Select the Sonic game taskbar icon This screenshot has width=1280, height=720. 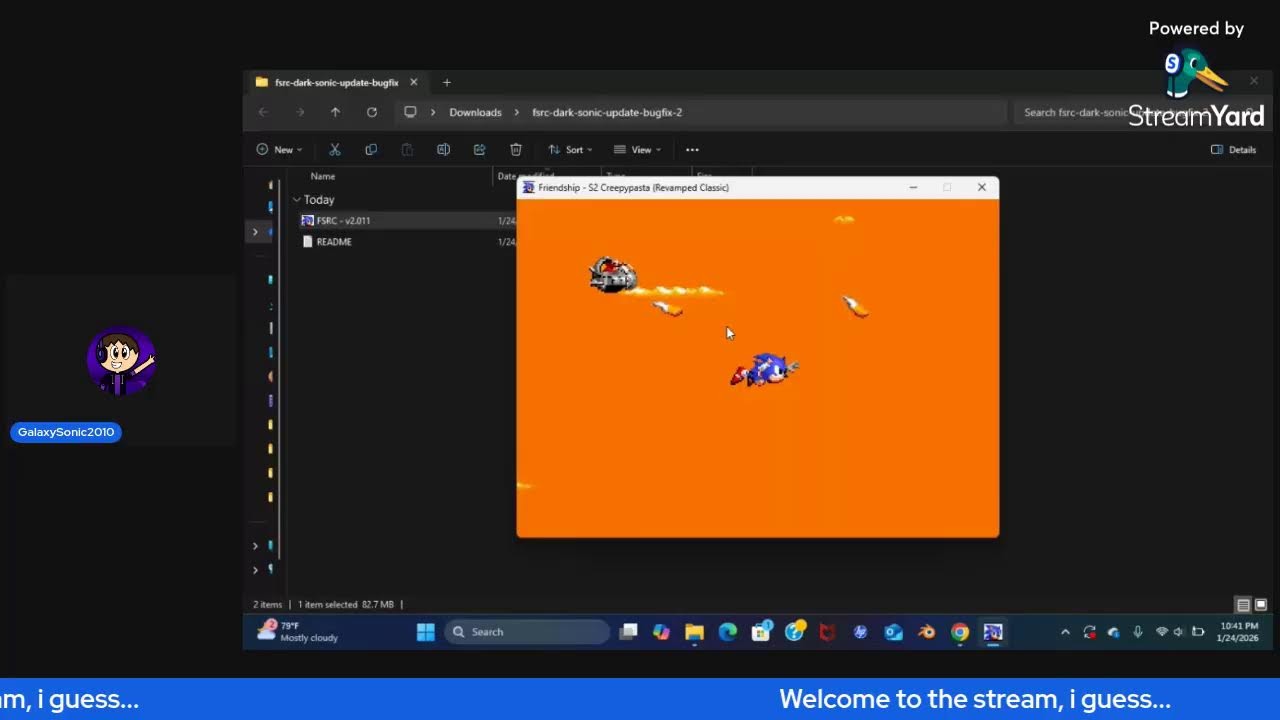(x=993, y=632)
